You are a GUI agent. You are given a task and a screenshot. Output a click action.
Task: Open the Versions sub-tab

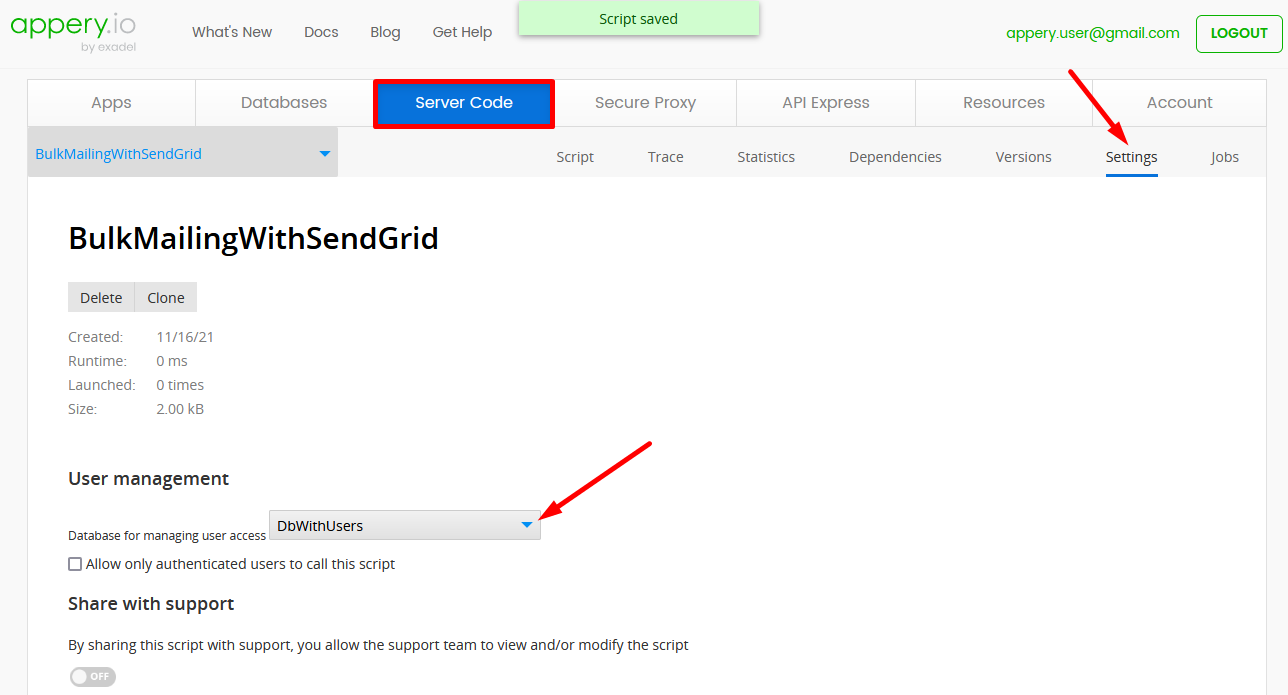click(1024, 157)
